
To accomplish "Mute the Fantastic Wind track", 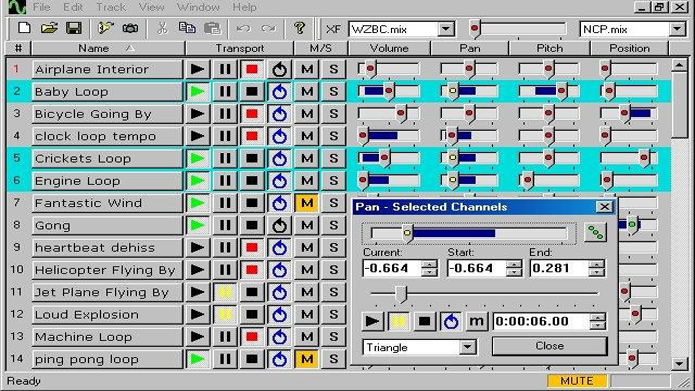I will pos(307,203).
